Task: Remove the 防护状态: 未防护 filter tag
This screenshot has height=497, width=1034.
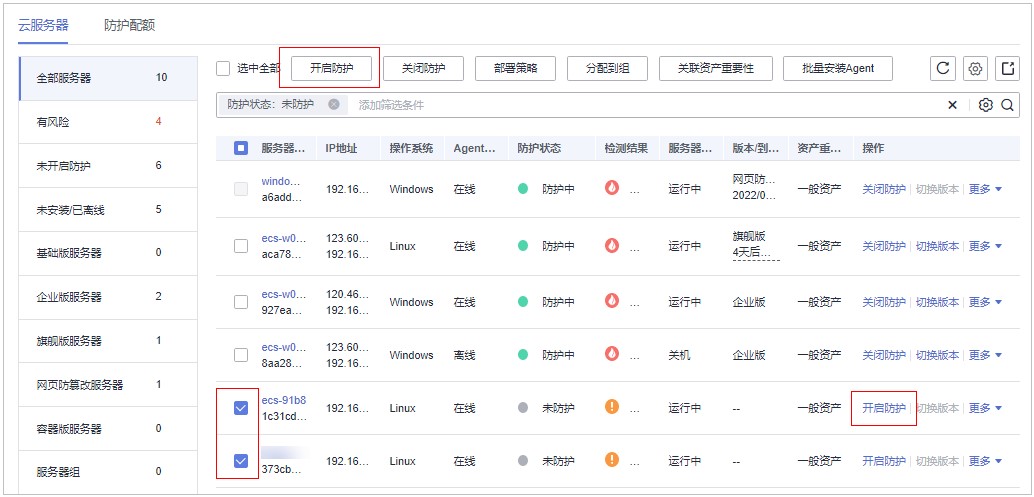Action: [333, 104]
